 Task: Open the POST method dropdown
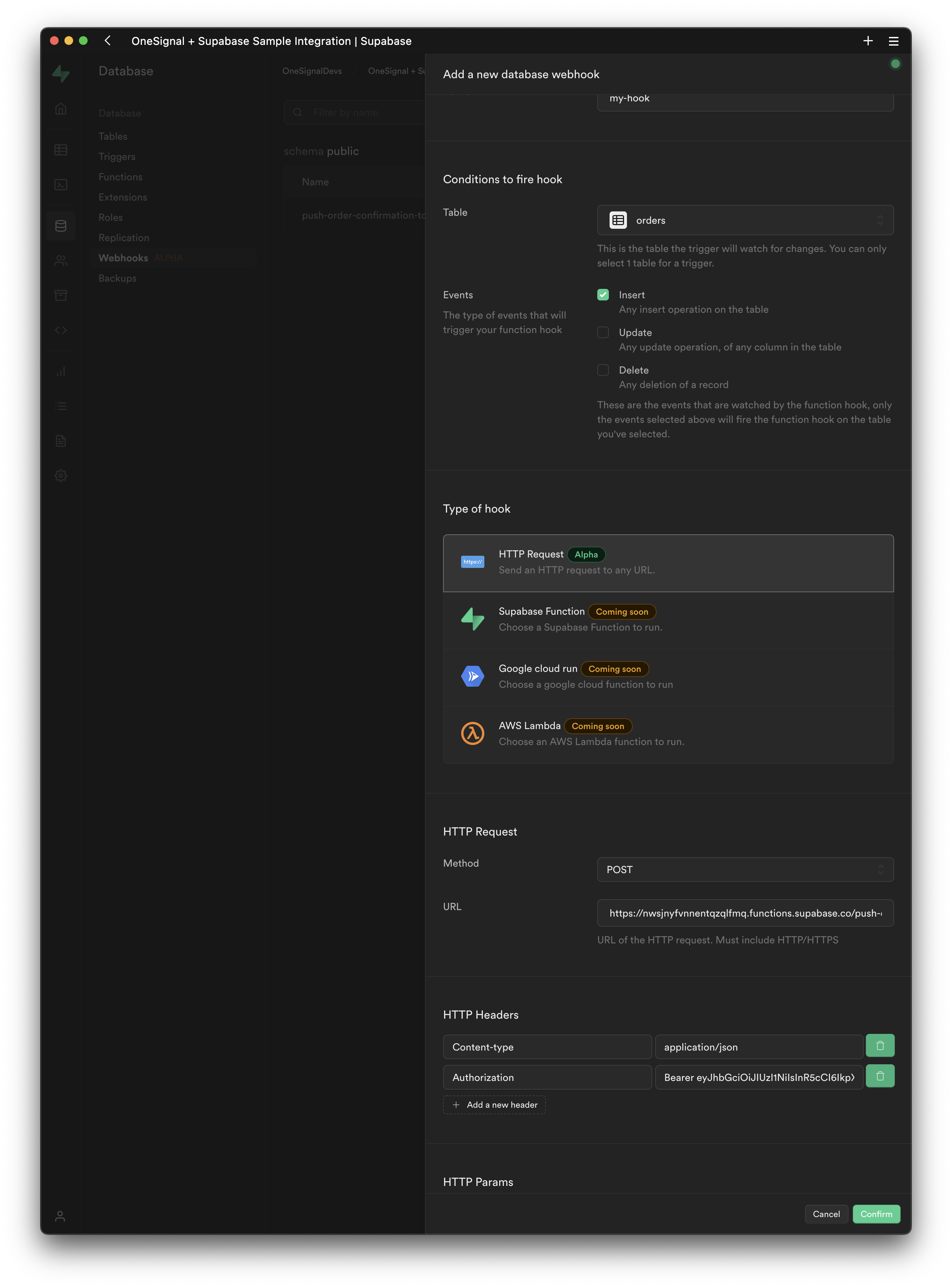pyautogui.click(x=745, y=870)
